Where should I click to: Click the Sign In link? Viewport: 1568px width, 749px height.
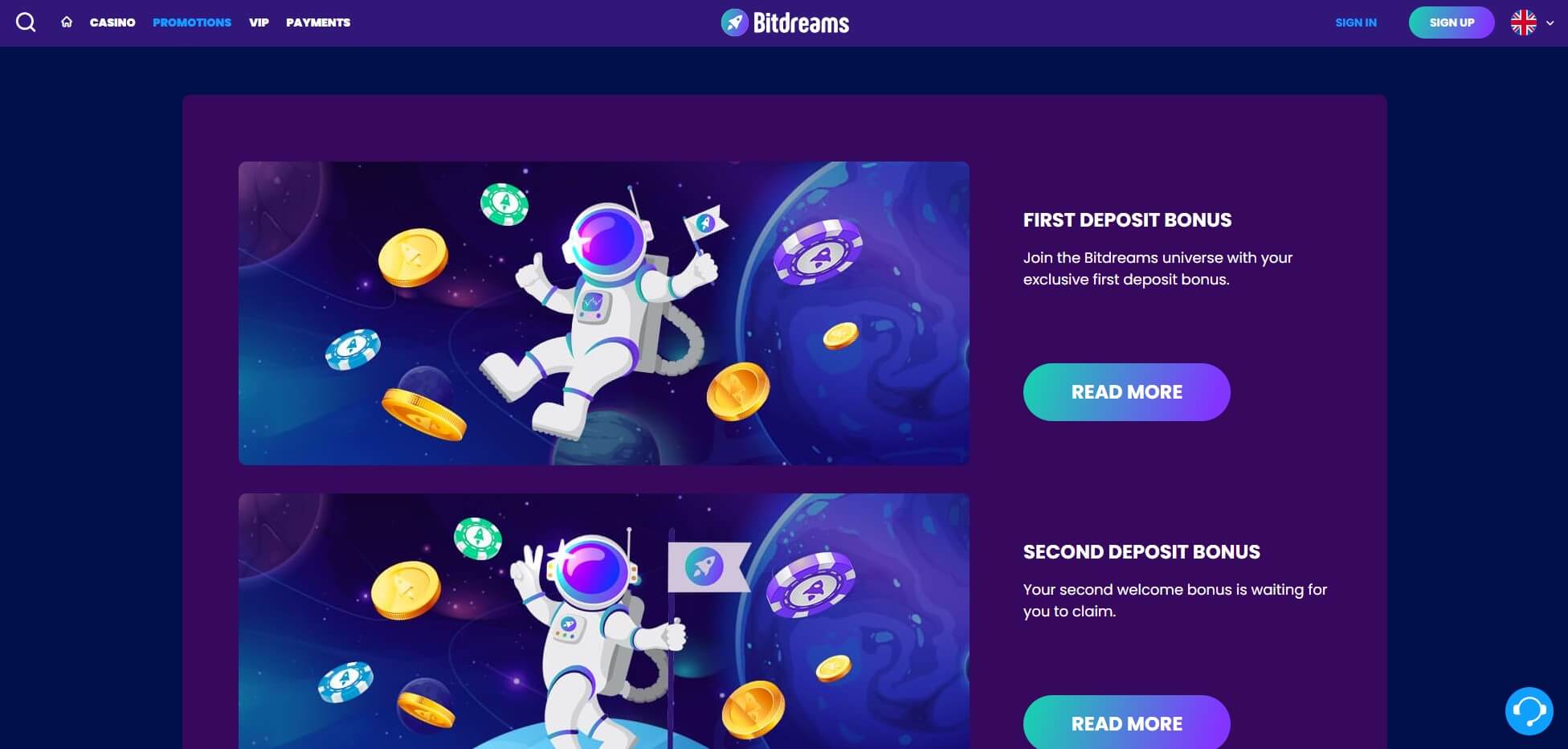1356,23
